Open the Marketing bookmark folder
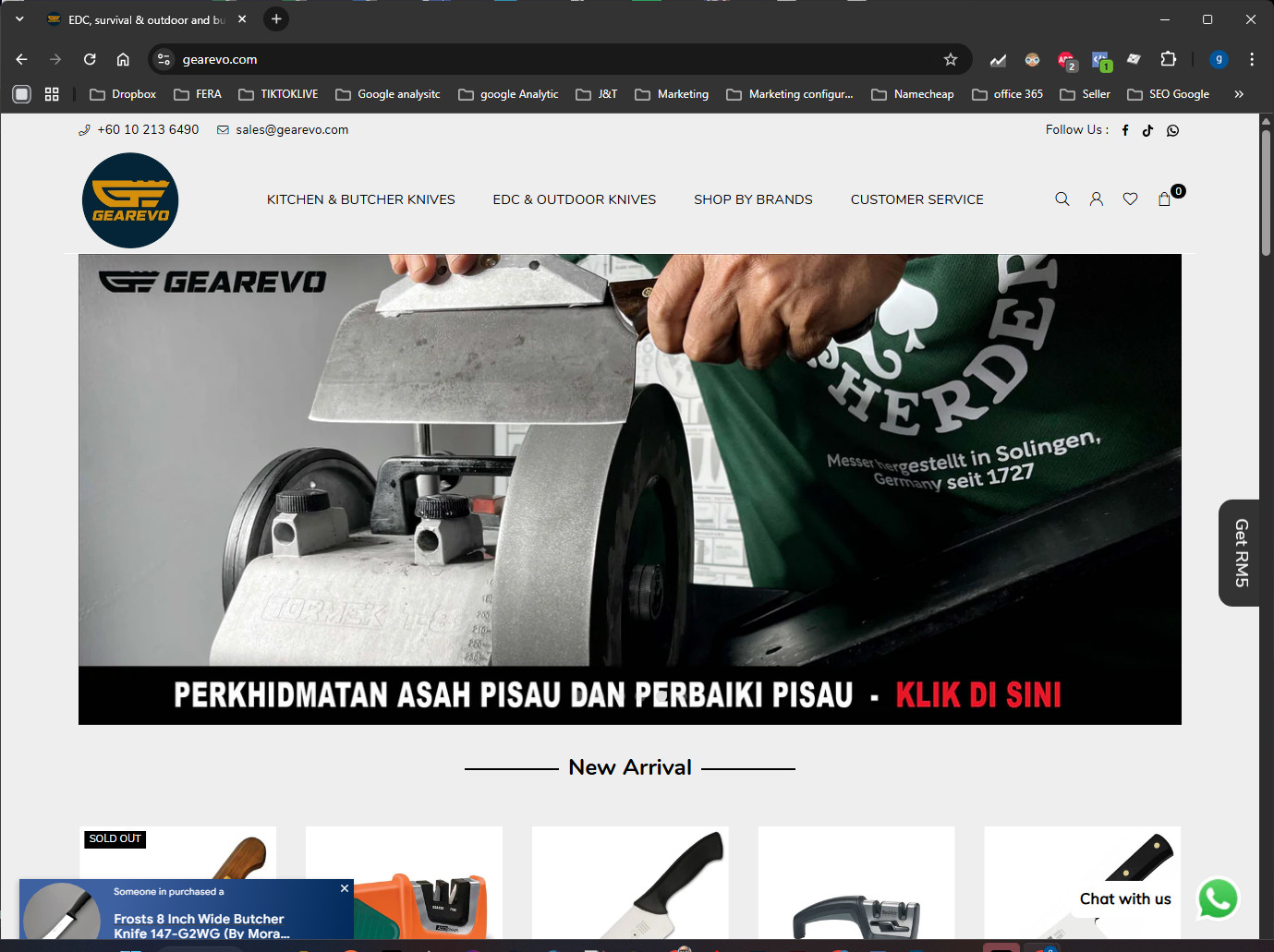Image resolution: width=1274 pixels, height=952 pixels. (x=672, y=94)
